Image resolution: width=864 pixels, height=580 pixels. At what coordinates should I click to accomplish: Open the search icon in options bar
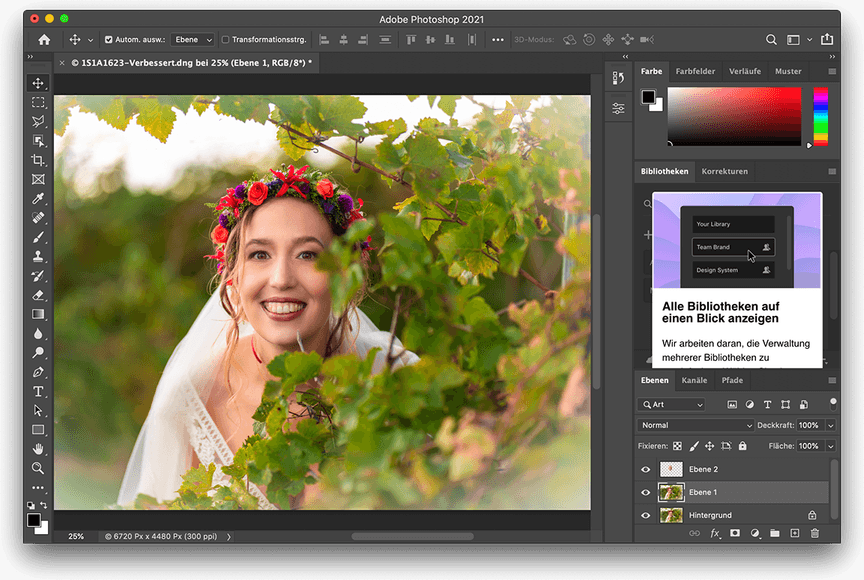pos(771,40)
